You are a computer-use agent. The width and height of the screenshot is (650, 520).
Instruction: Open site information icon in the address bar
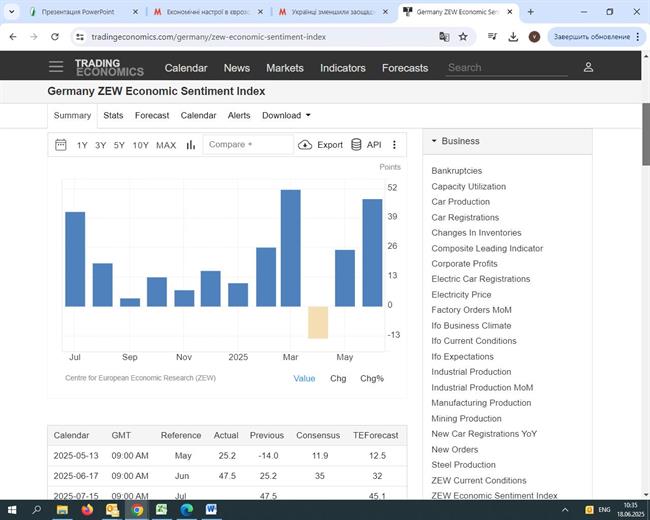[x=80, y=37]
